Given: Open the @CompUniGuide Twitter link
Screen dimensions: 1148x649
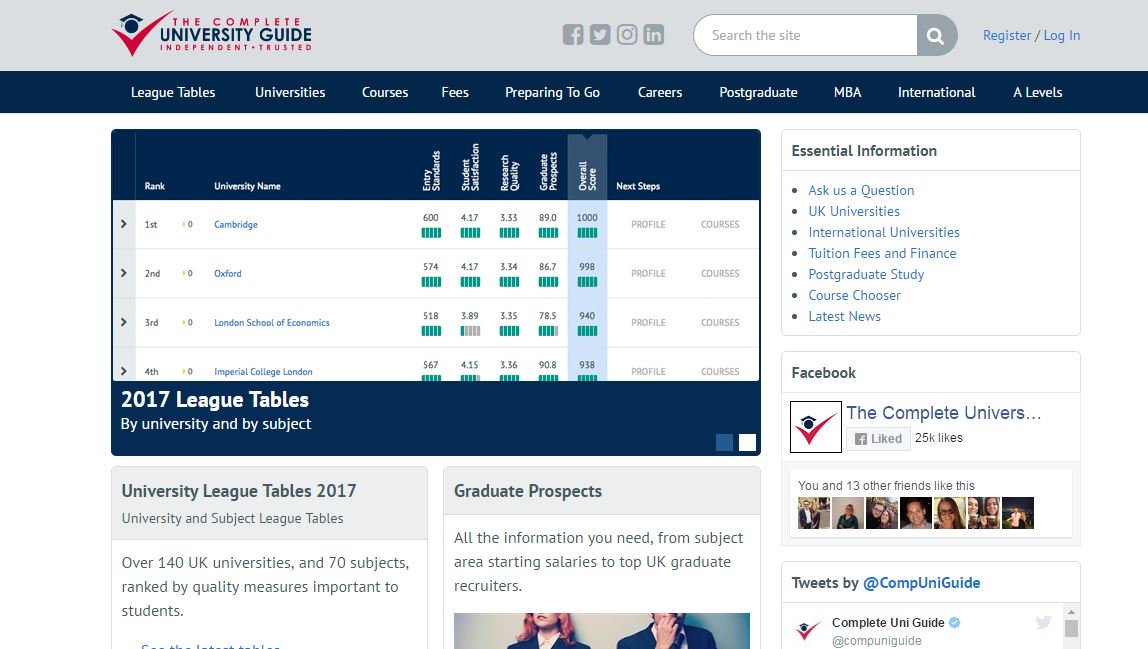Looking at the screenshot, I should (921, 583).
